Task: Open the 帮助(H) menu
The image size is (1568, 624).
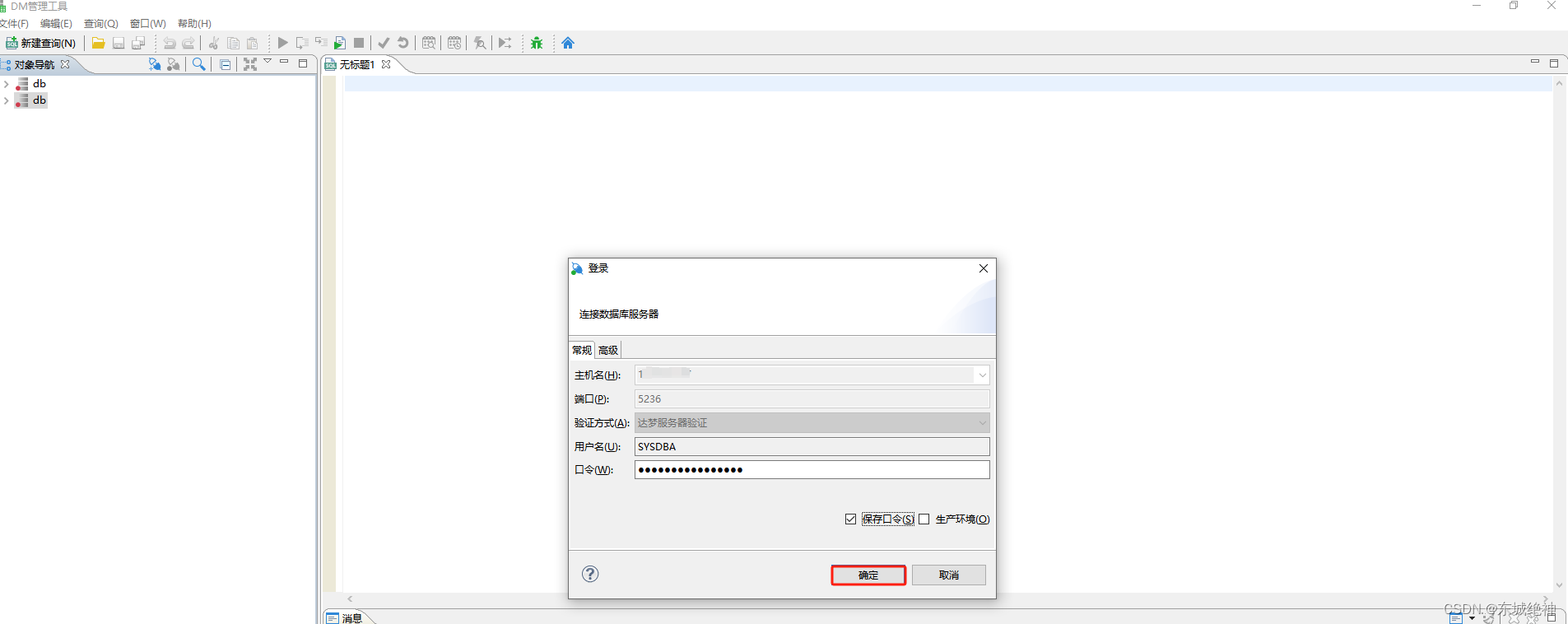Action: [195, 24]
